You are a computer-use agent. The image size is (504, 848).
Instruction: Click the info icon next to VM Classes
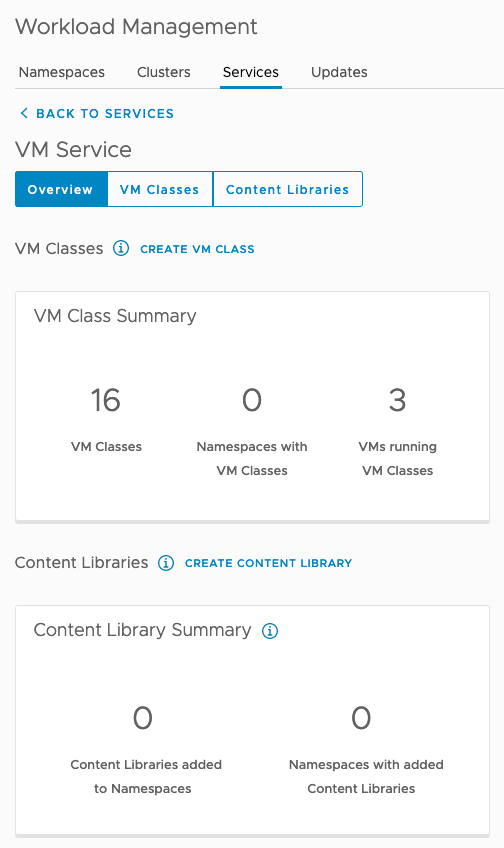[121, 249]
